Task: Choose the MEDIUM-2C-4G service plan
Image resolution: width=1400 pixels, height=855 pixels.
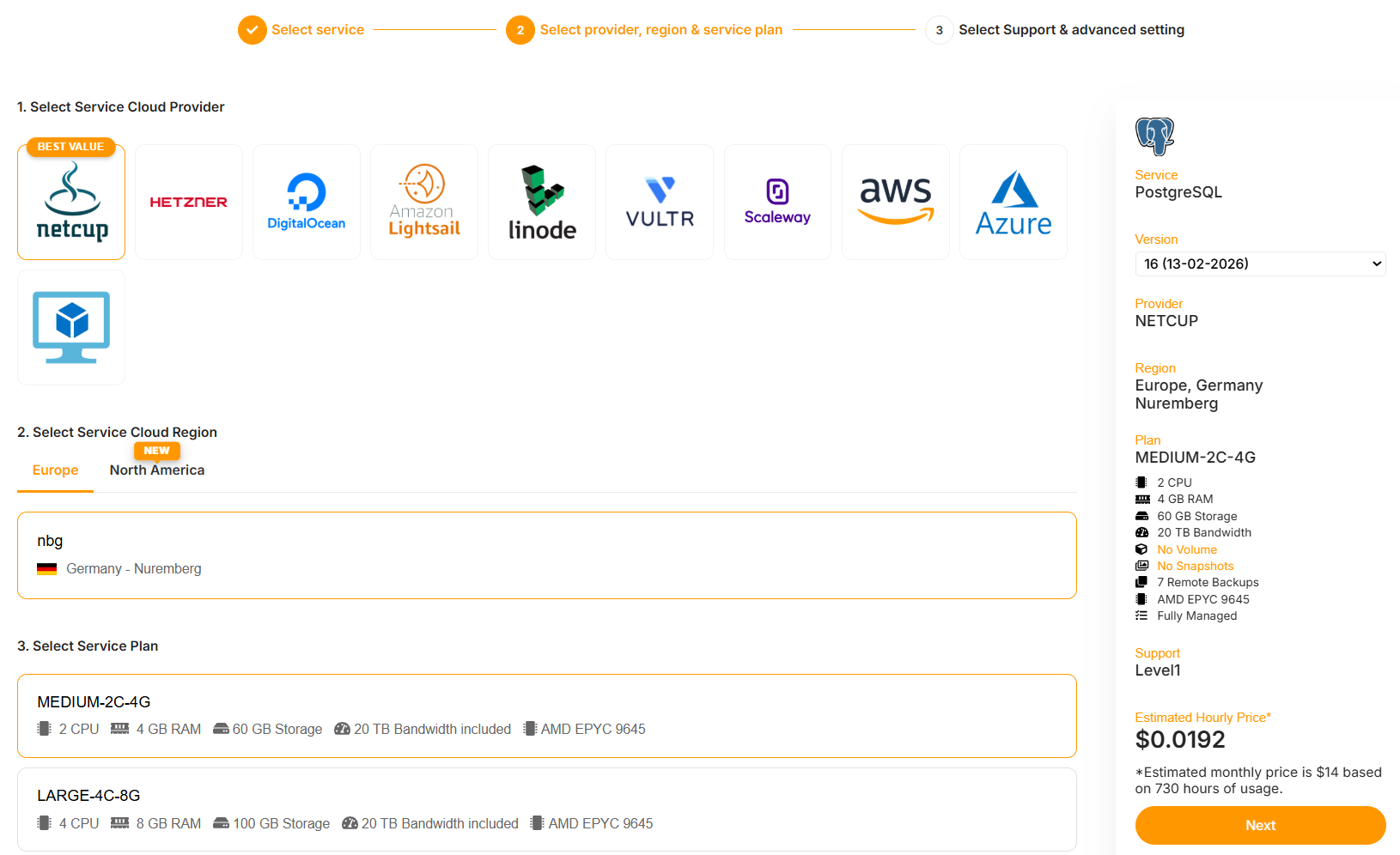Action: click(547, 716)
